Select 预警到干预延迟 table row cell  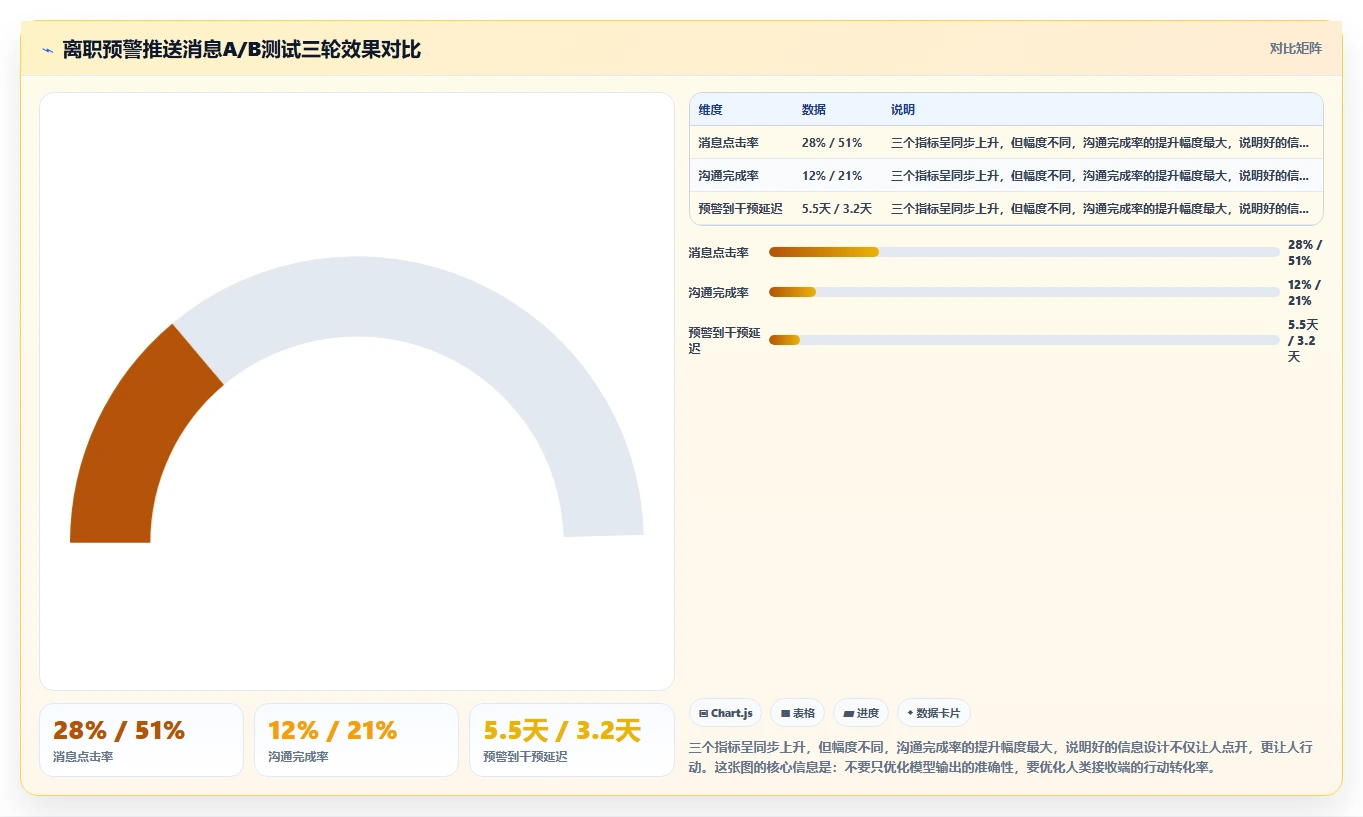741,209
